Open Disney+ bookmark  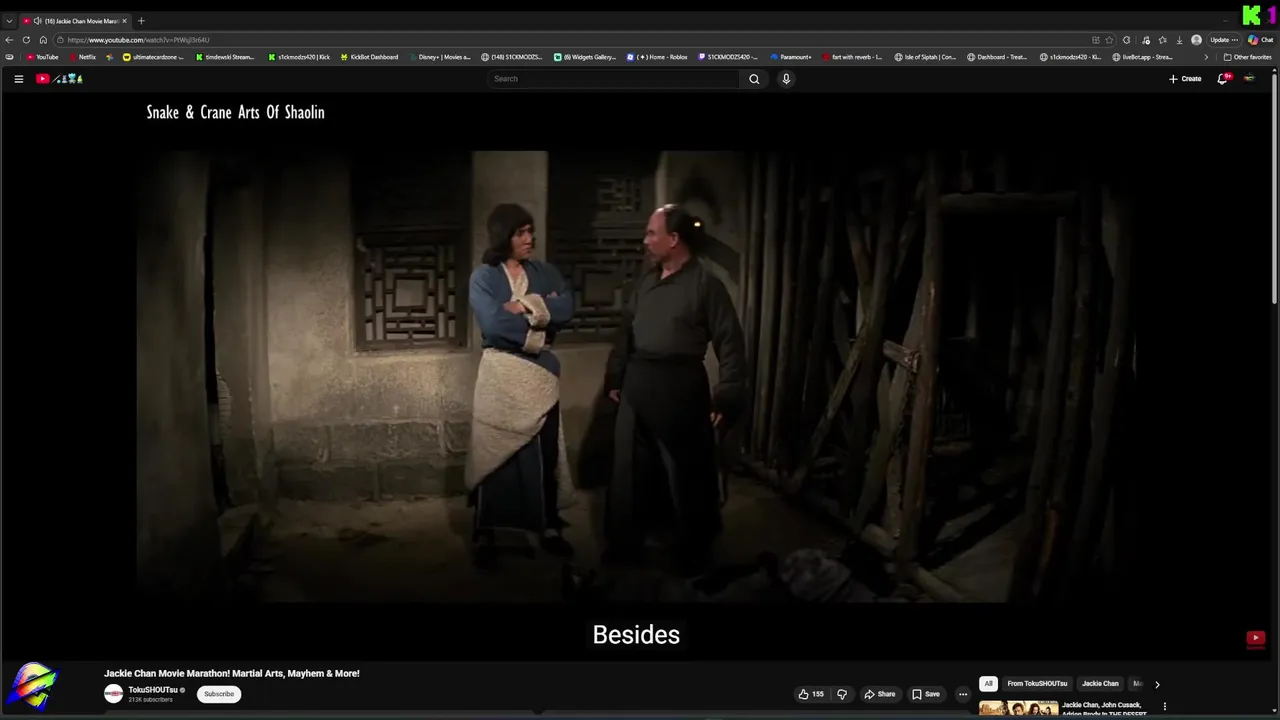coord(439,57)
